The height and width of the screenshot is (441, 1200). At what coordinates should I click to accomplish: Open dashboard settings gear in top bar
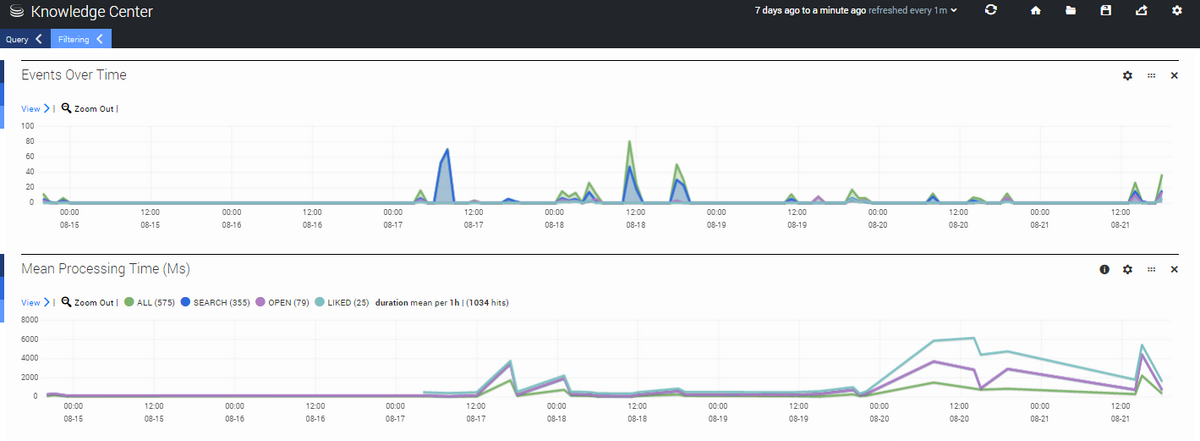click(1176, 11)
